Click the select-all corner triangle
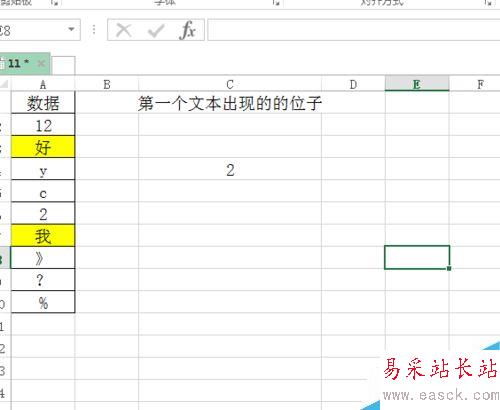The height and width of the screenshot is (410, 500). click(5, 84)
